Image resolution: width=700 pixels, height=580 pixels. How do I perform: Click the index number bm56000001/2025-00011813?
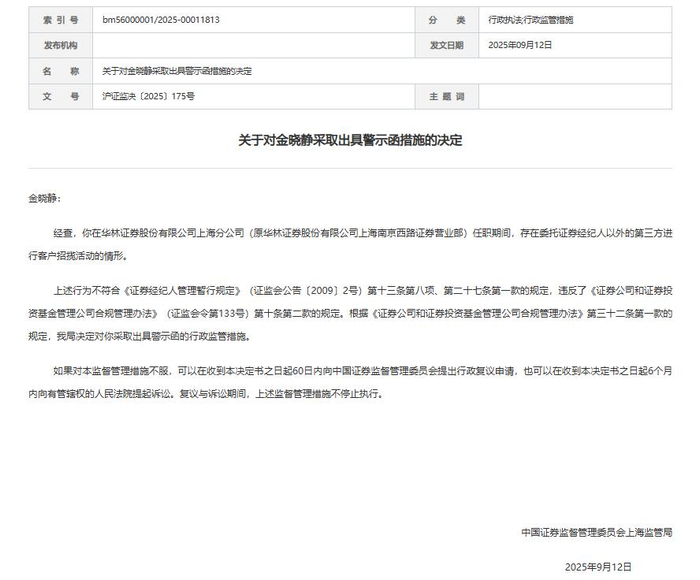tap(161, 20)
